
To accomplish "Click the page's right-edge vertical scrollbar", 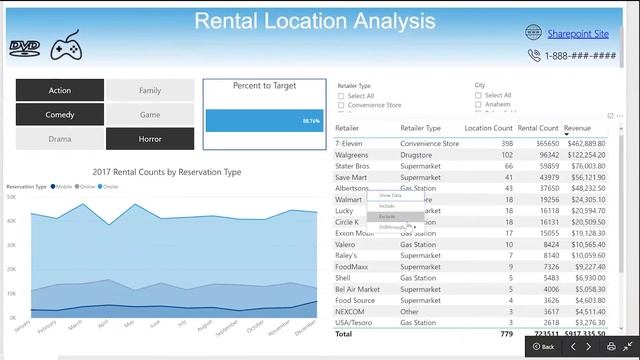I will (x=622, y=47).
